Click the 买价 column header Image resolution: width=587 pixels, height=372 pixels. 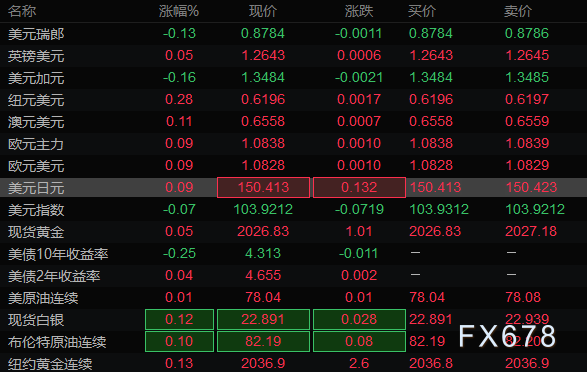pyautogui.click(x=422, y=11)
